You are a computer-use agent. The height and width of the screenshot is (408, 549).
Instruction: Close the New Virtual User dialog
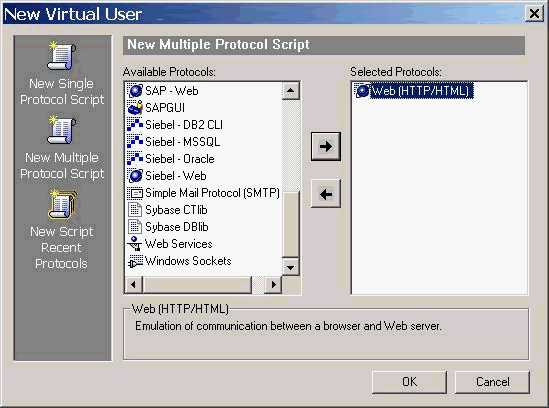534,14
